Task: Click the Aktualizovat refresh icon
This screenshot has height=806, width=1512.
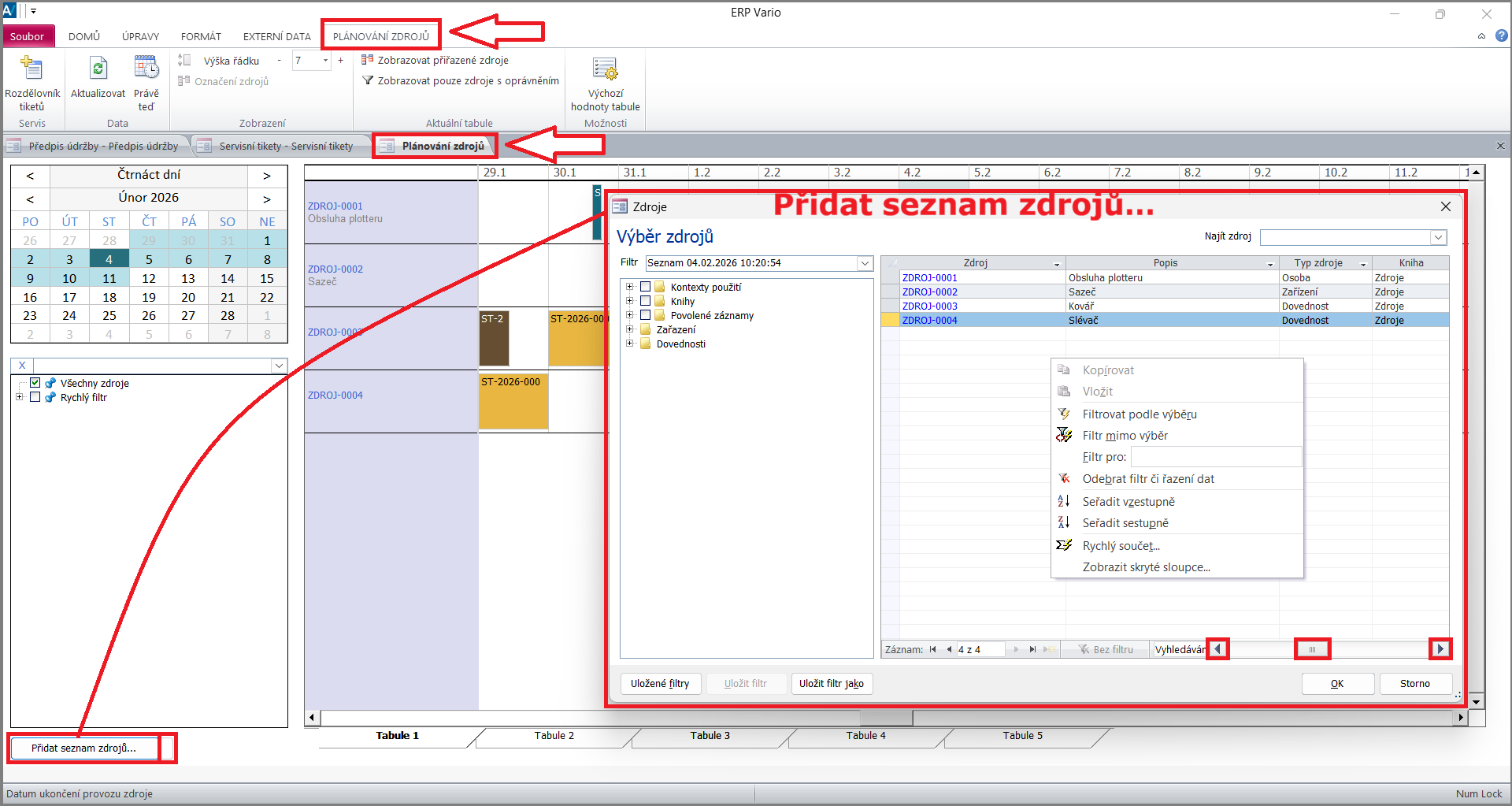Action: tap(98, 69)
